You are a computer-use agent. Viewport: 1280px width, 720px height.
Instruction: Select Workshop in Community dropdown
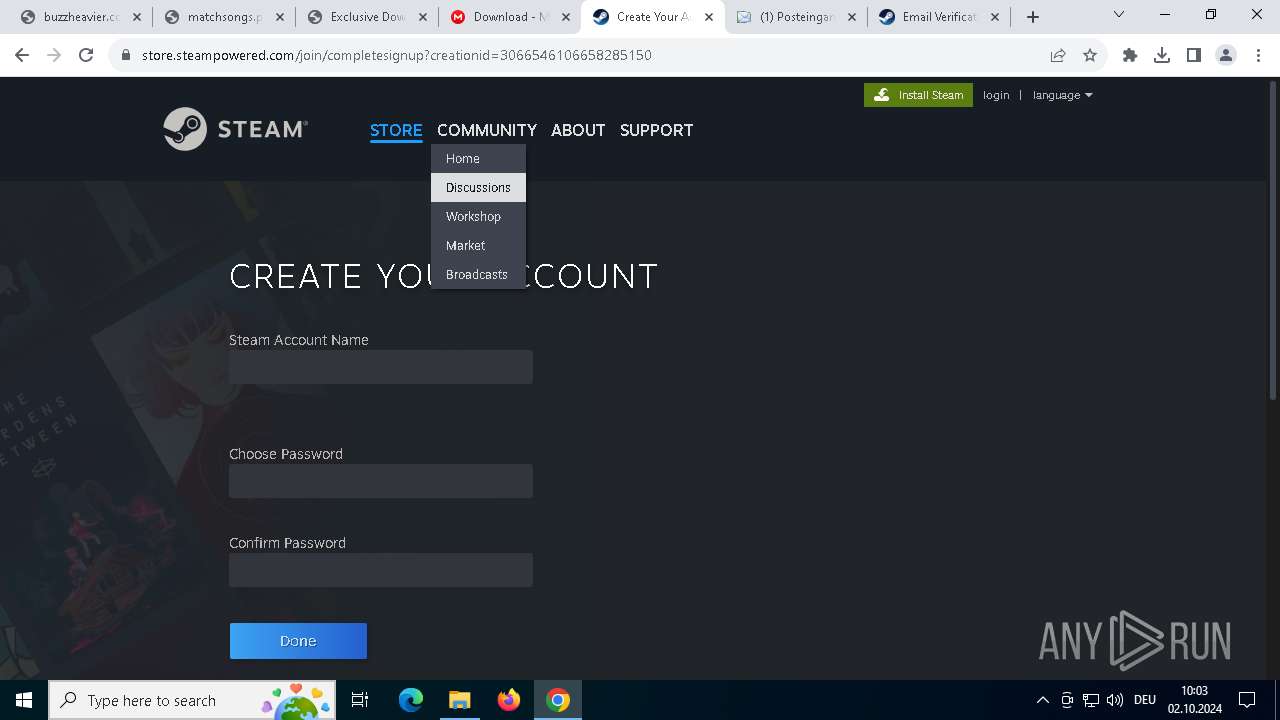478,216
